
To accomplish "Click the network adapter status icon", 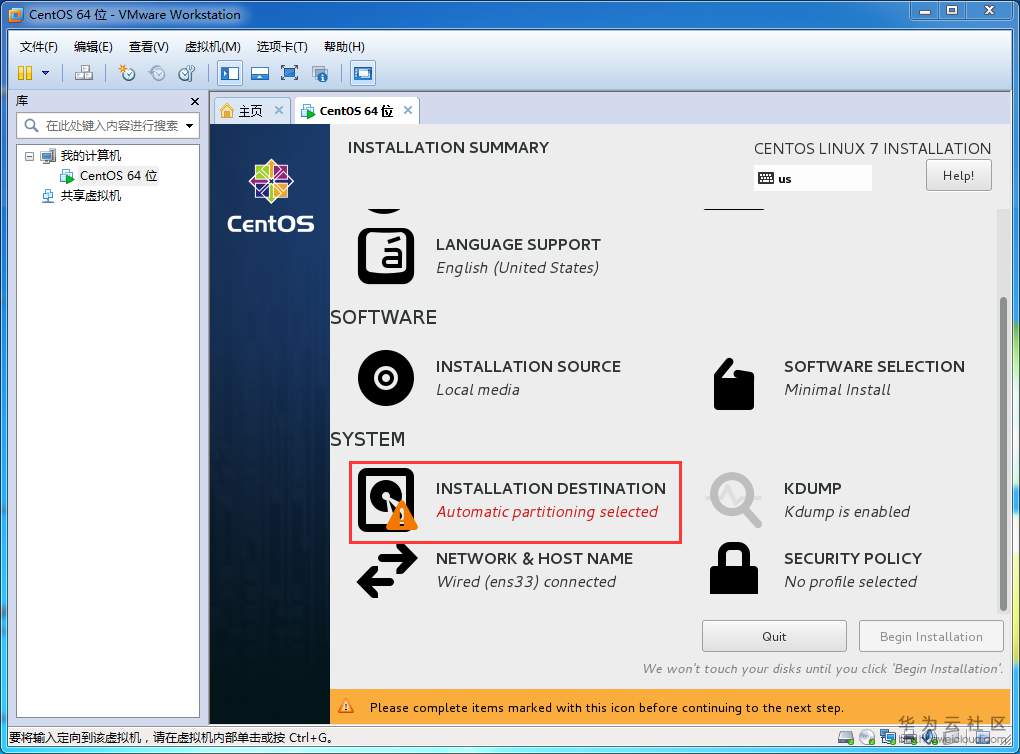I will 887,737.
